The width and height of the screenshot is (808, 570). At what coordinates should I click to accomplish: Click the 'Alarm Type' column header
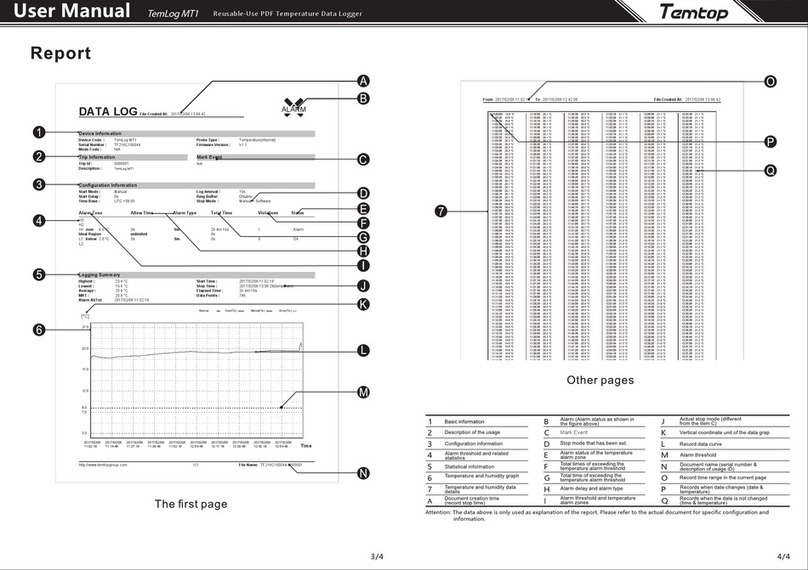184,212
